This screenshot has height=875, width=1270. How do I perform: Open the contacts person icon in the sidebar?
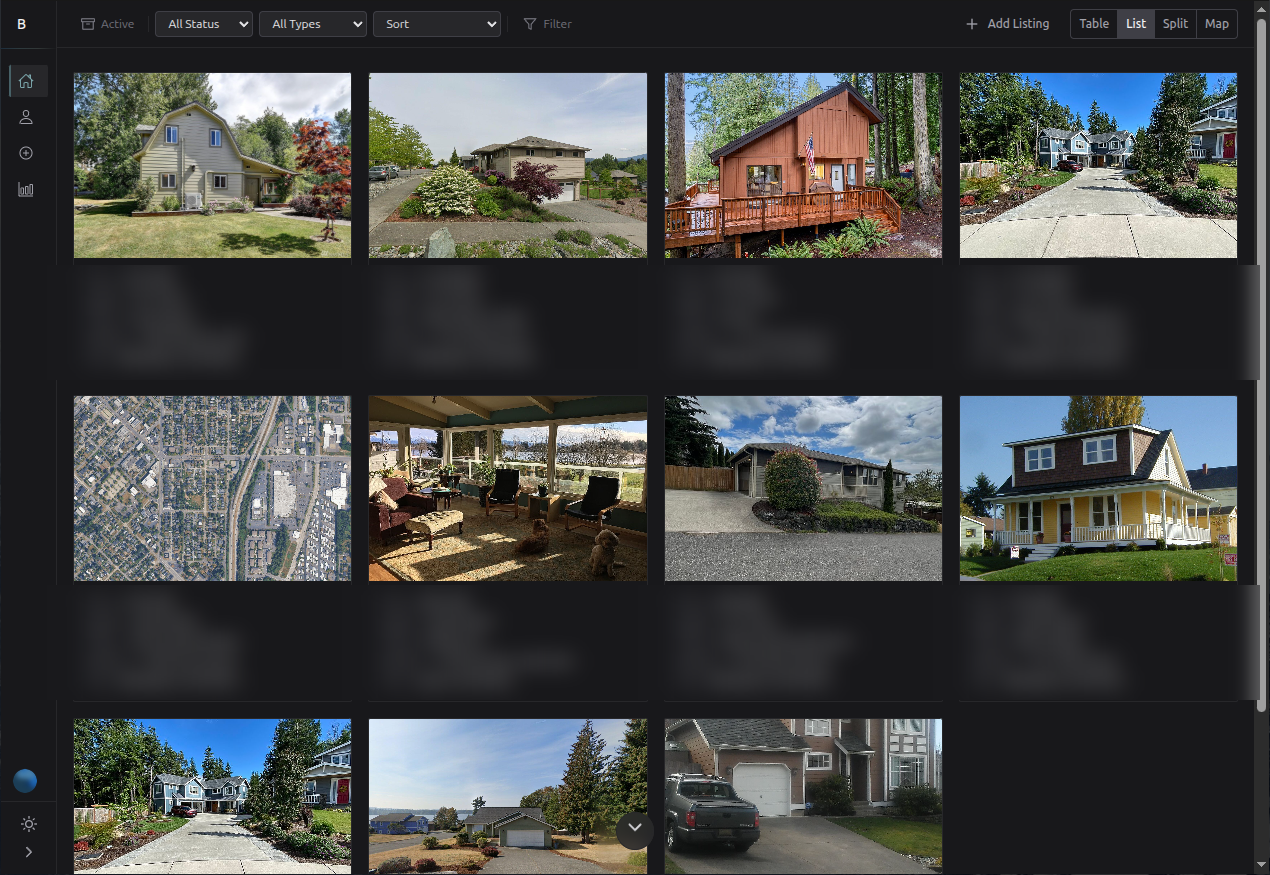coord(25,117)
